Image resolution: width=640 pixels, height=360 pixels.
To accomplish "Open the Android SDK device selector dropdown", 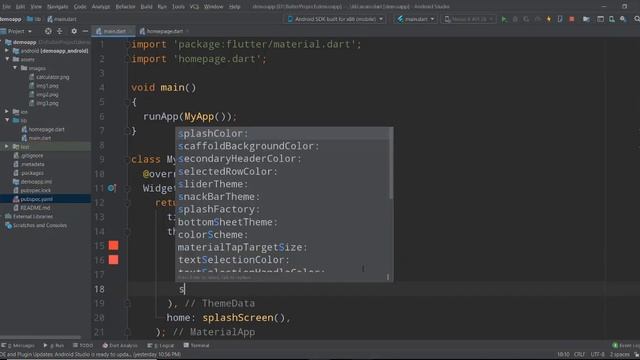I will coord(335,19).
